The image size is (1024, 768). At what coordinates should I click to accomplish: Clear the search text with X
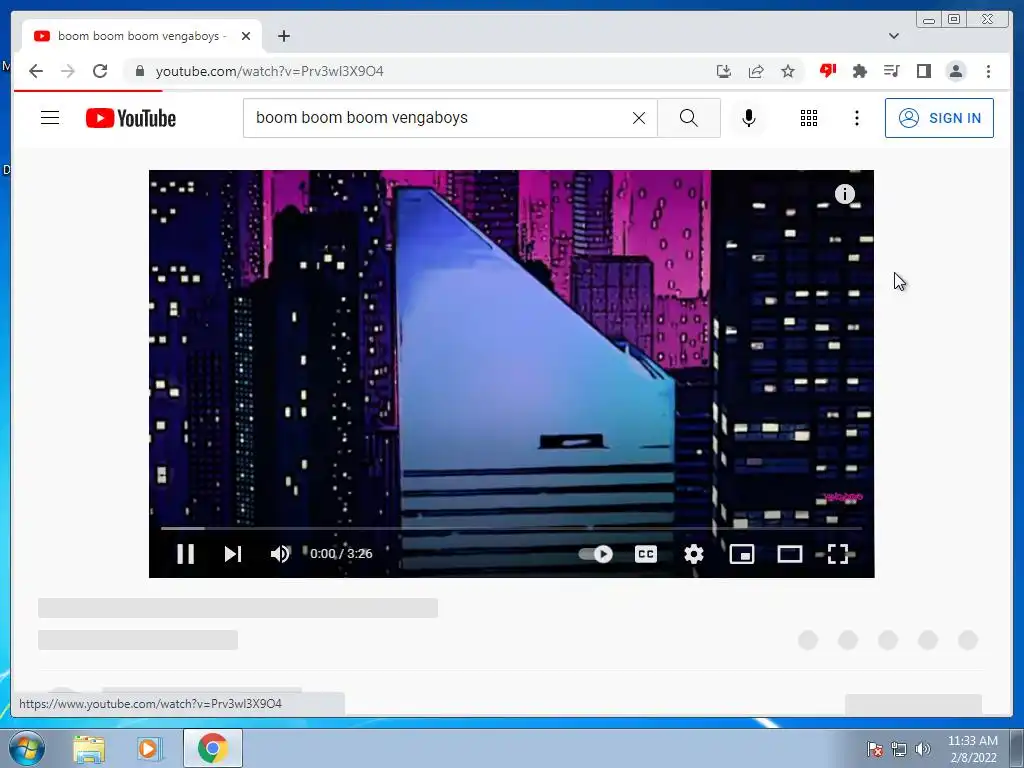pos(639,118)
